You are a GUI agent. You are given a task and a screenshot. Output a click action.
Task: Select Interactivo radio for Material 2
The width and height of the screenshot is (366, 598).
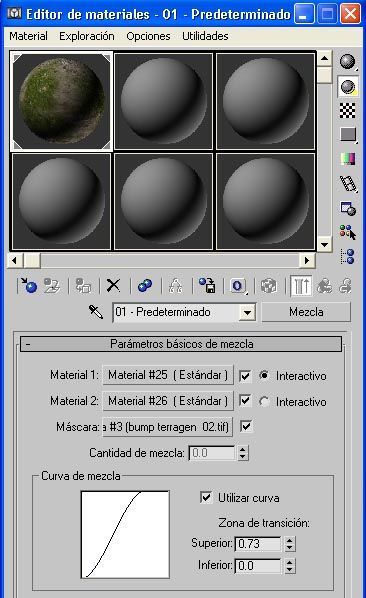(264, 401)
